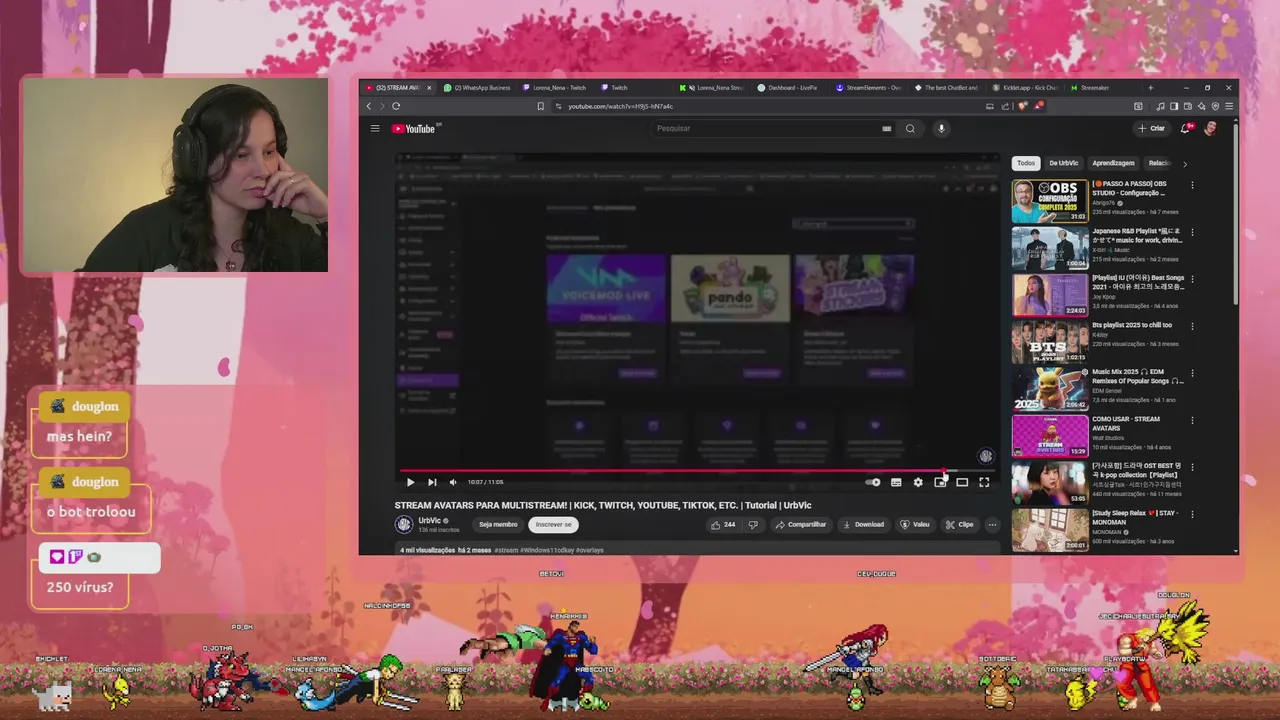The height and width of the screenshot is (720, 1280).
Task: Start voice search with the microphone icon
Action: coord(941,128)
